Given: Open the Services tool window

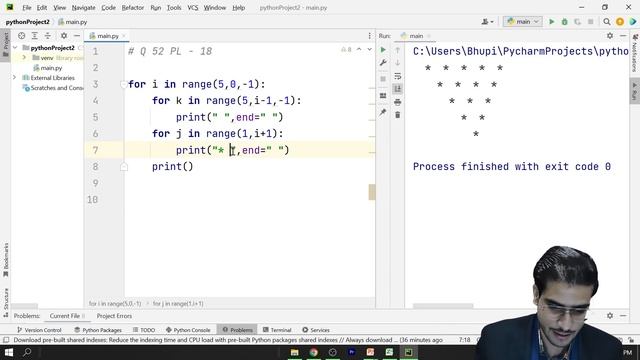Looking at the screenshot, I should point(316,330).
